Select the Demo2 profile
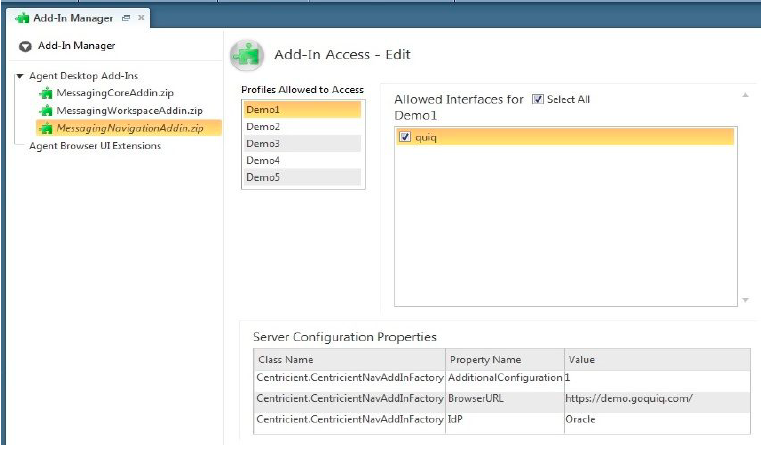Screen dimensions: 761x449 click(x=302, y=127)
